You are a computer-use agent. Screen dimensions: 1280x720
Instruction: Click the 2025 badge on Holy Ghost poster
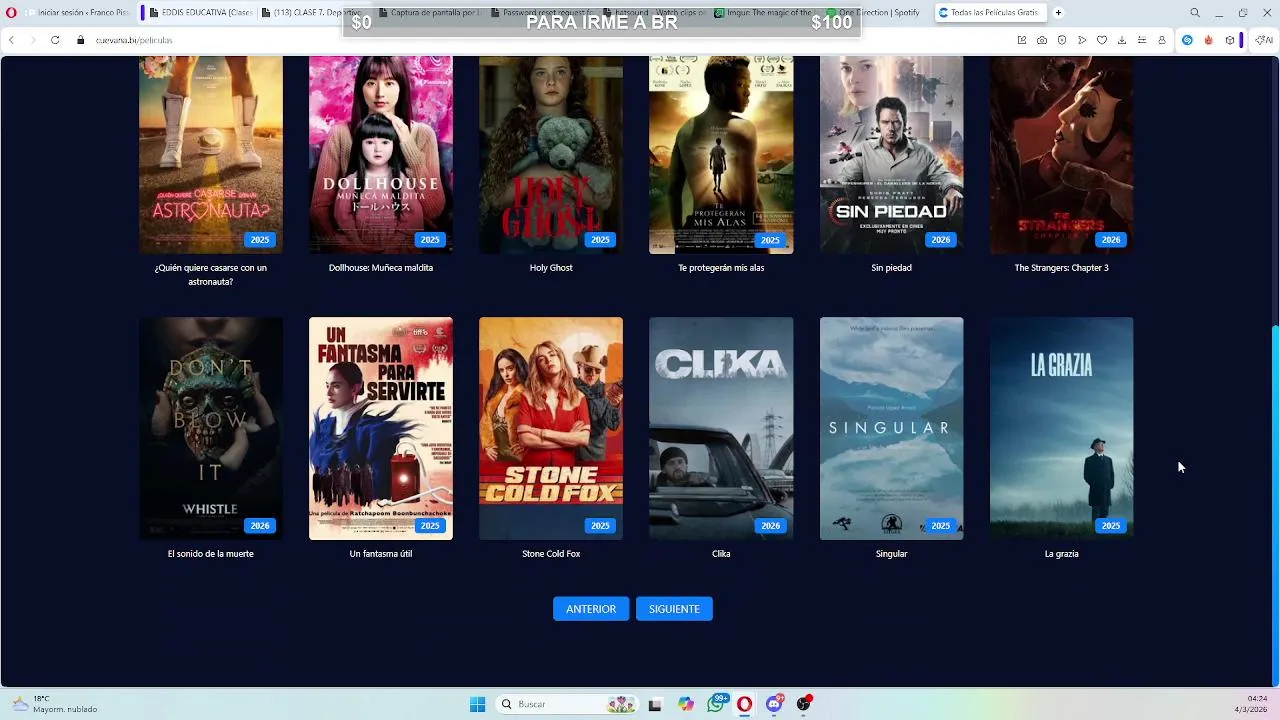[x=600, y=240]
